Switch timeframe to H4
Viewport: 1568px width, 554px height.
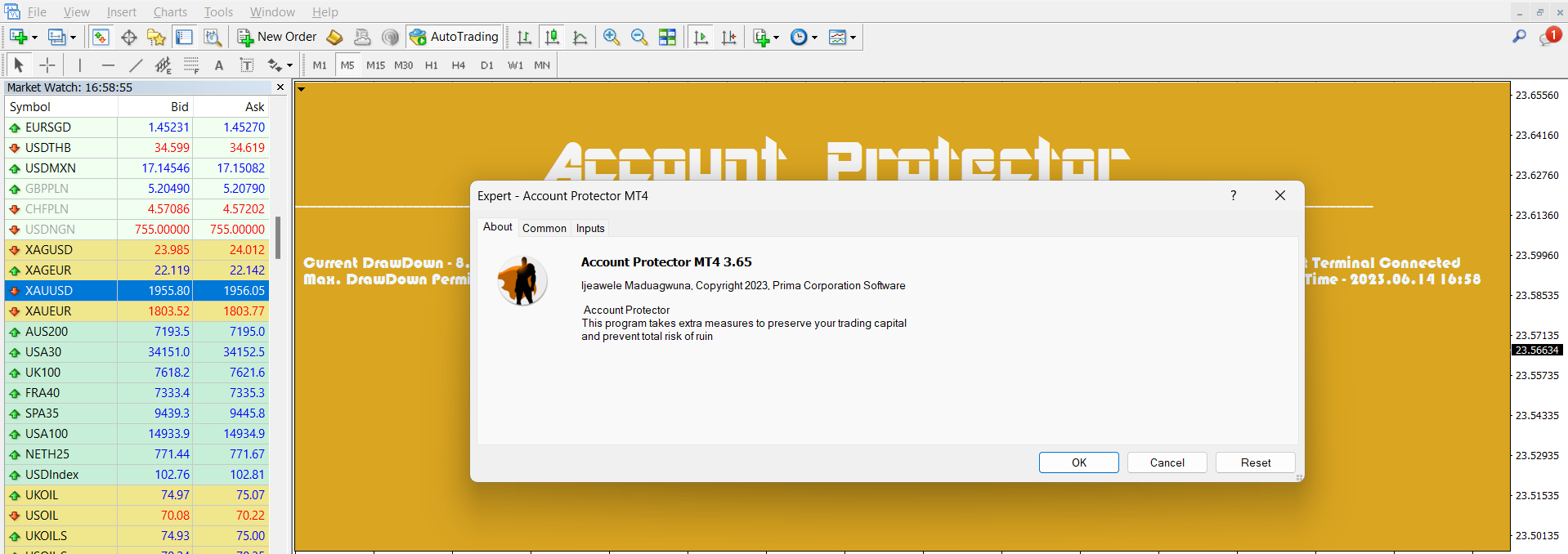point(459,65)
